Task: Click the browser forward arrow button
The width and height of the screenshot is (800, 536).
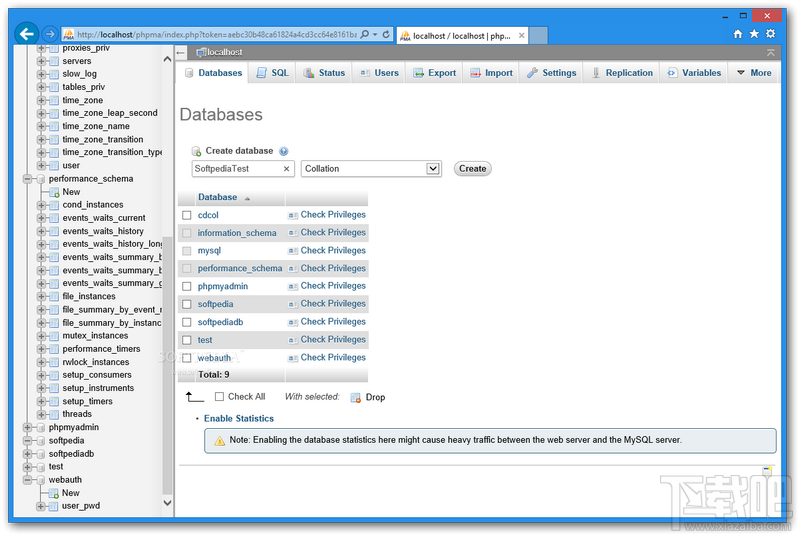Action: (49, 34)
